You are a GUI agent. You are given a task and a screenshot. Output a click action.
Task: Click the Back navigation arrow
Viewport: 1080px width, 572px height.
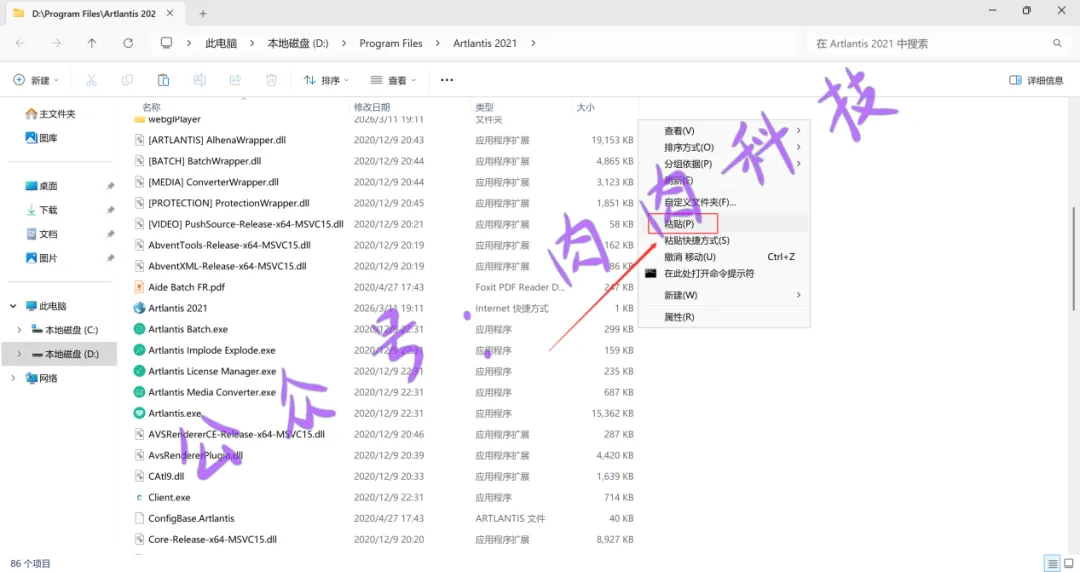pos(20,43)
